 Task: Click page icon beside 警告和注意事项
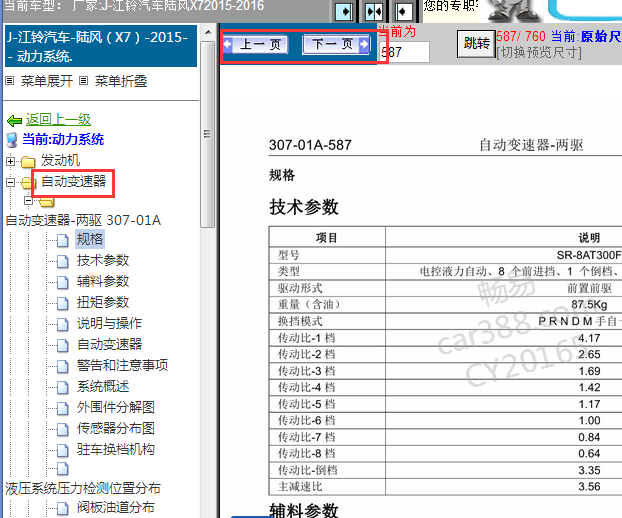coord(62,366)
